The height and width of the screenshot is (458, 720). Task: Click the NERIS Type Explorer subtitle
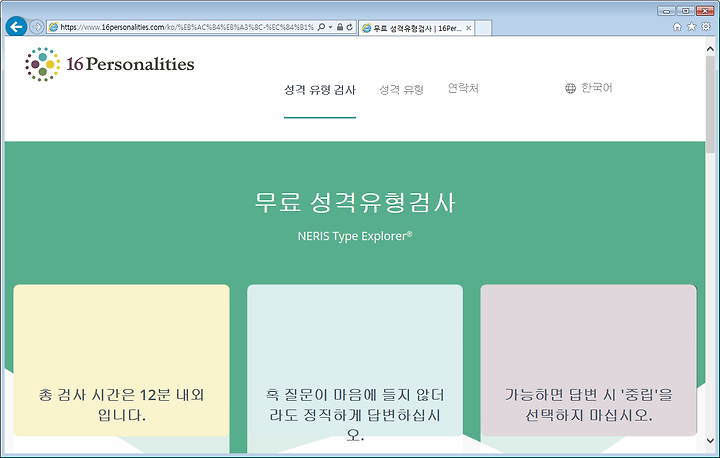click(355, 236)
